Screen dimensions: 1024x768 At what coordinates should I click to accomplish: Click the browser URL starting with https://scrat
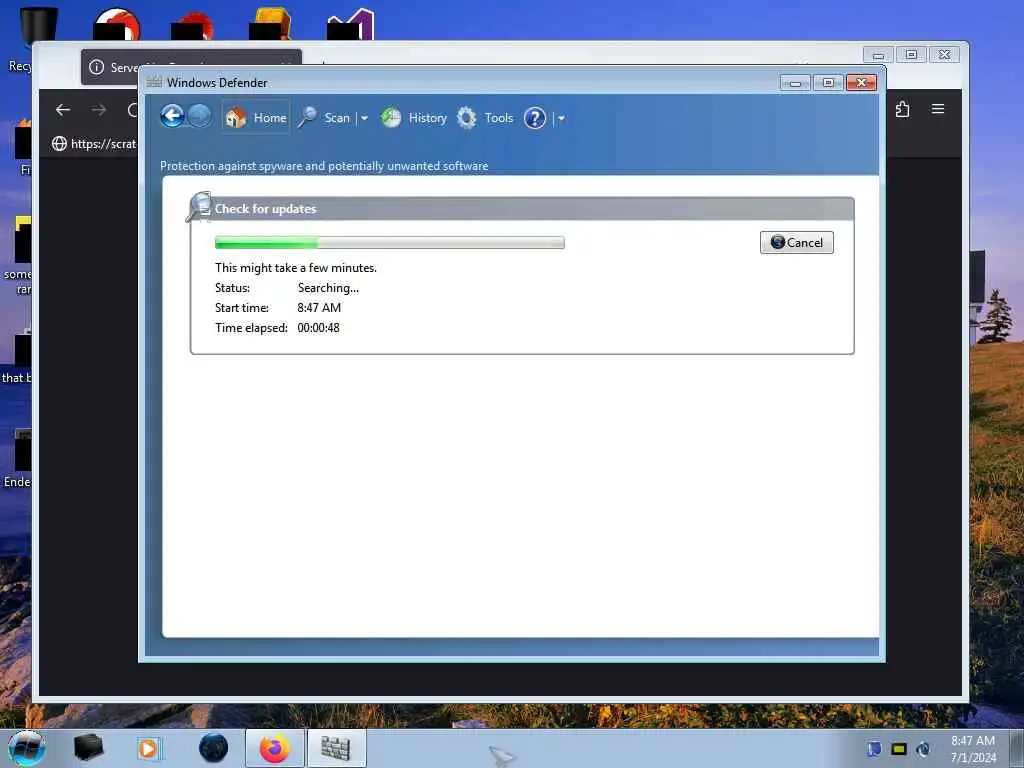(103, 144)
